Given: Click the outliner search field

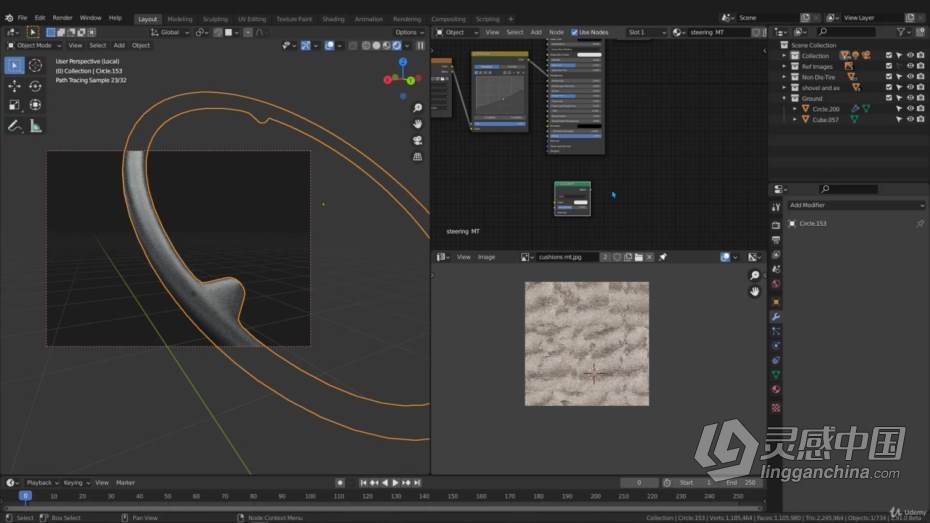Looking at the screenshot, I should [846, 32].
